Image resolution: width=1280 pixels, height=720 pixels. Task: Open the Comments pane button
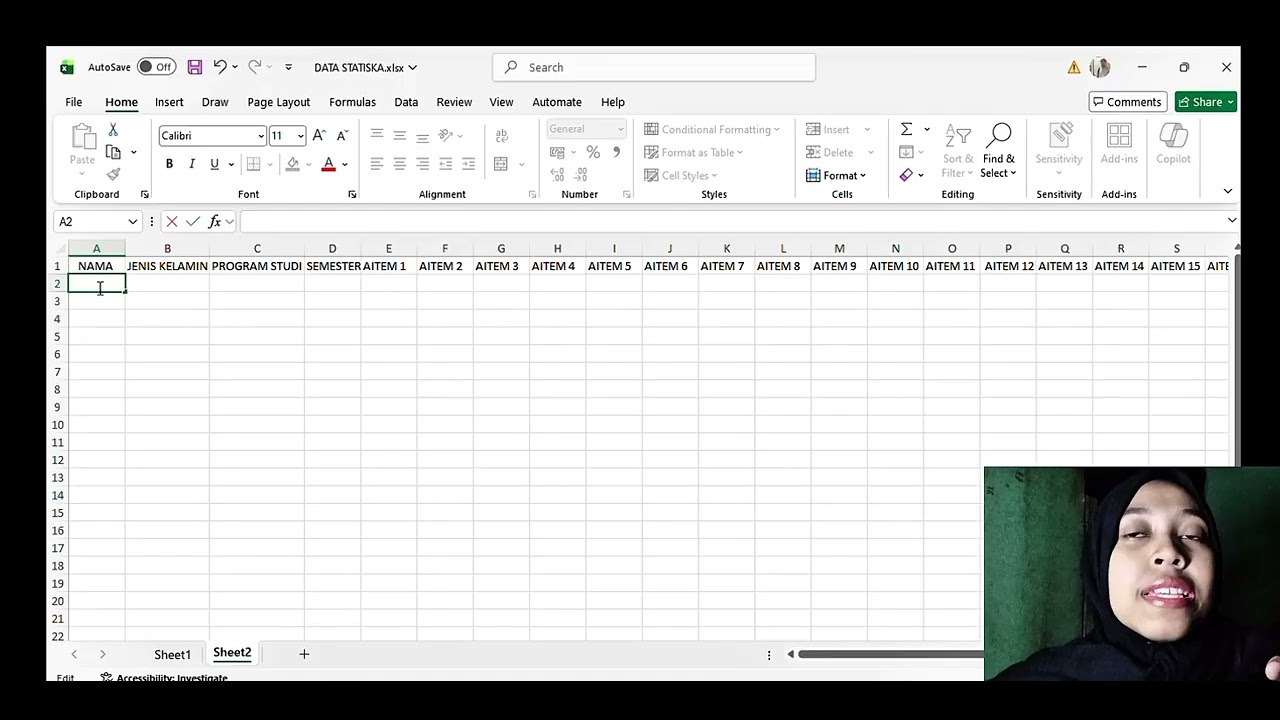1127,102
